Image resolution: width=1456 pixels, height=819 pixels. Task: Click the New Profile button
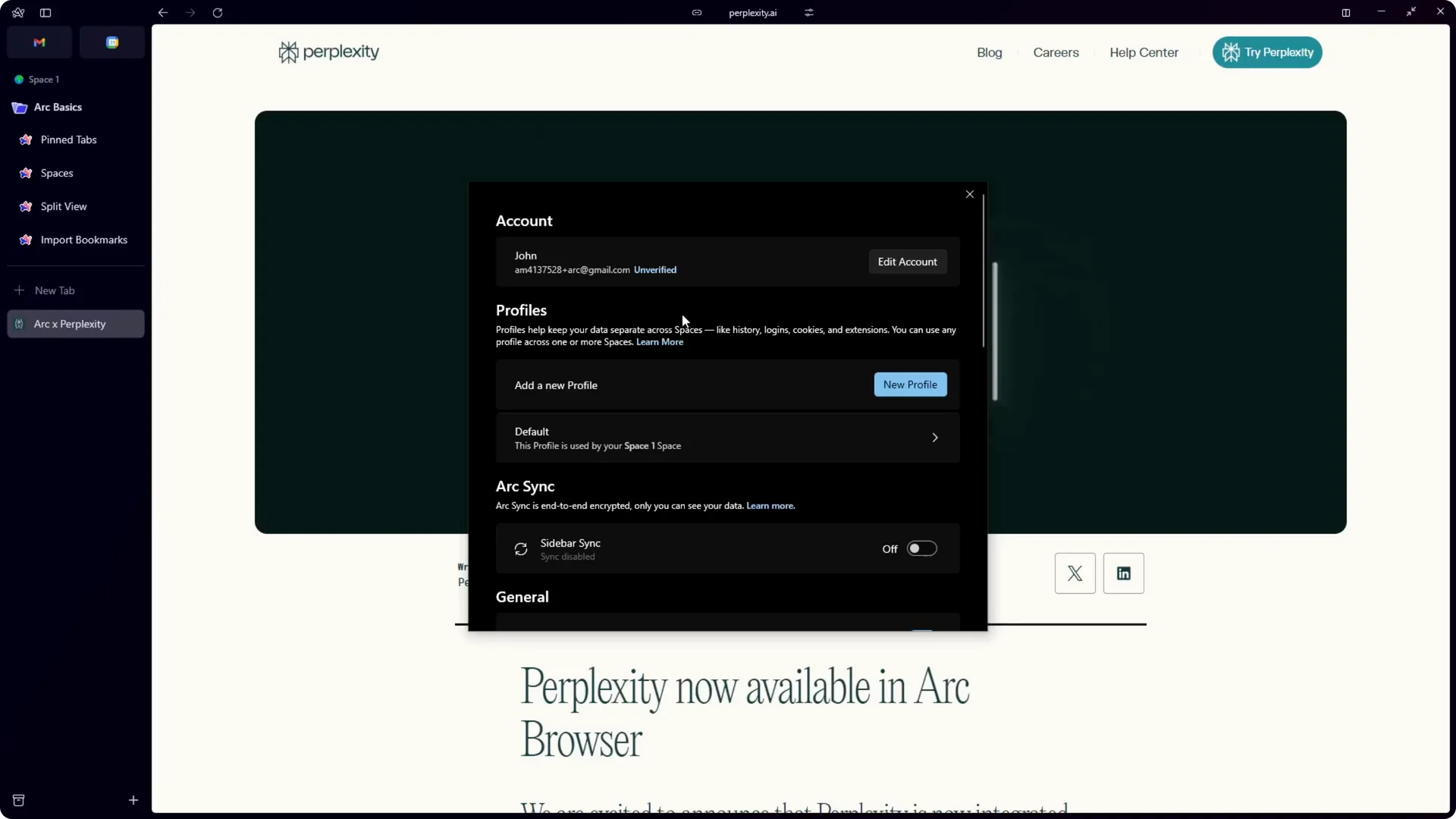(x=909, y=384)
